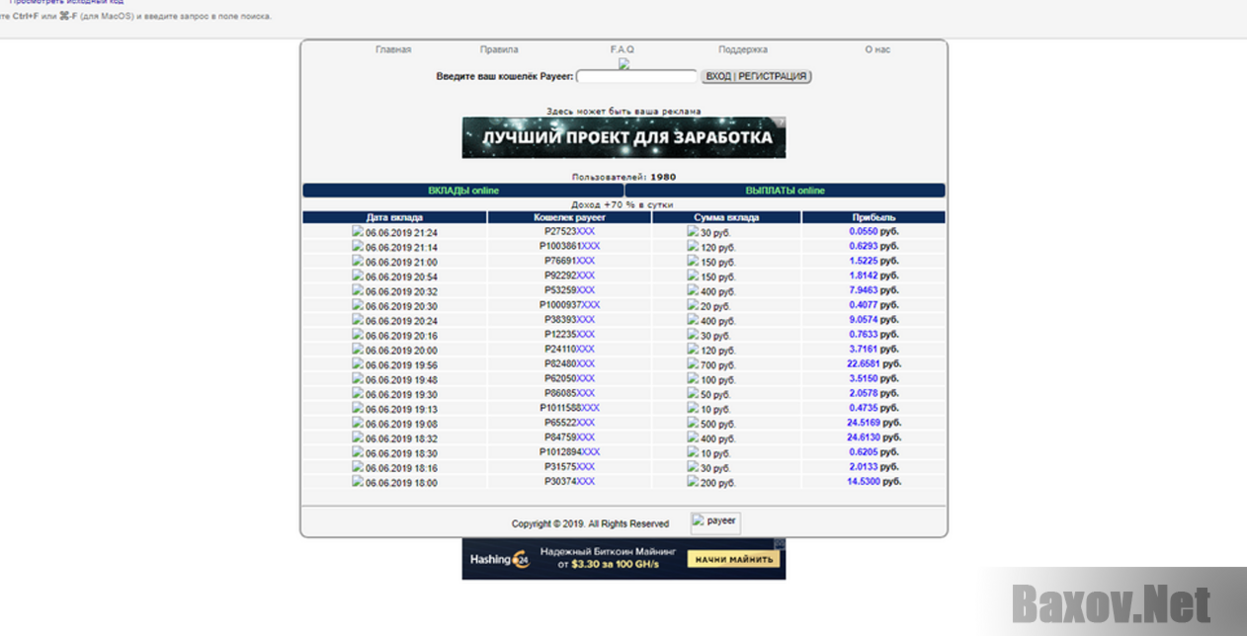This screenshot has width=1247, height=636.
Task: Open wallet link P30374XXX
Action: click(x=570, y=481)
